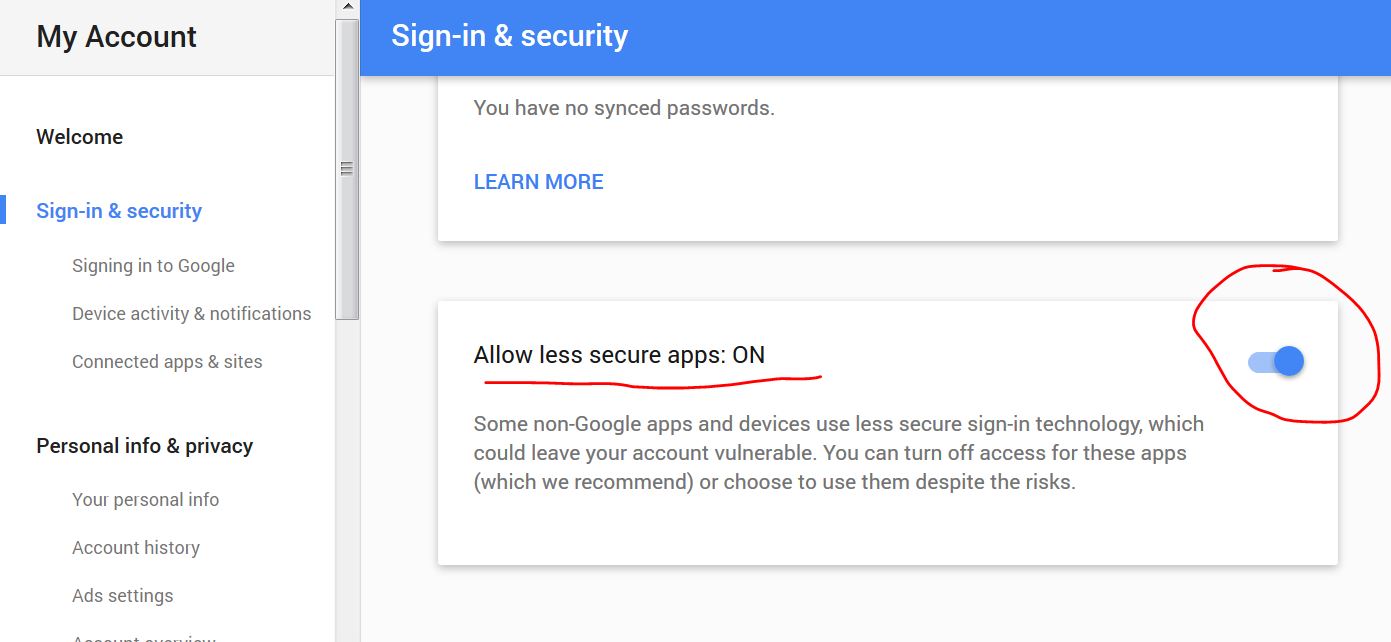Open Signing in to Google
1391x642 pixels.
153,266
